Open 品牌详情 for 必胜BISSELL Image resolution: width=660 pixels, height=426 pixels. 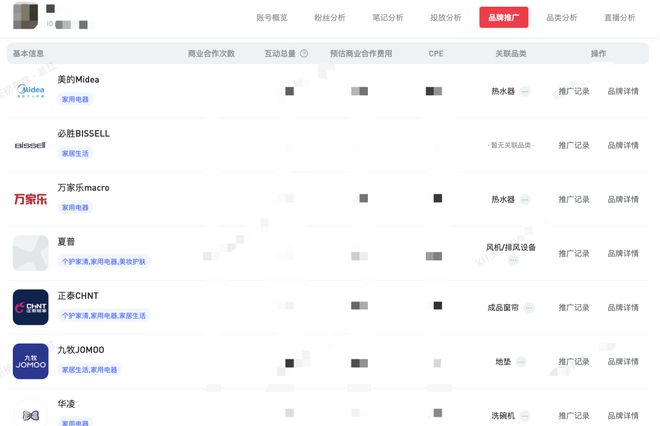(x=623, y=145)
